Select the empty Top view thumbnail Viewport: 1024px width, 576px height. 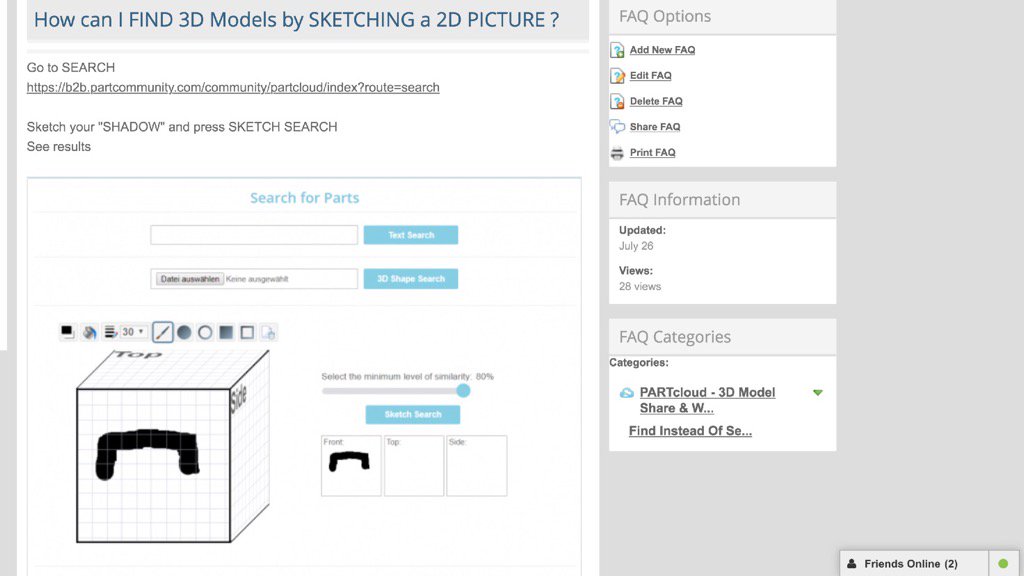[x=414, y=466]
